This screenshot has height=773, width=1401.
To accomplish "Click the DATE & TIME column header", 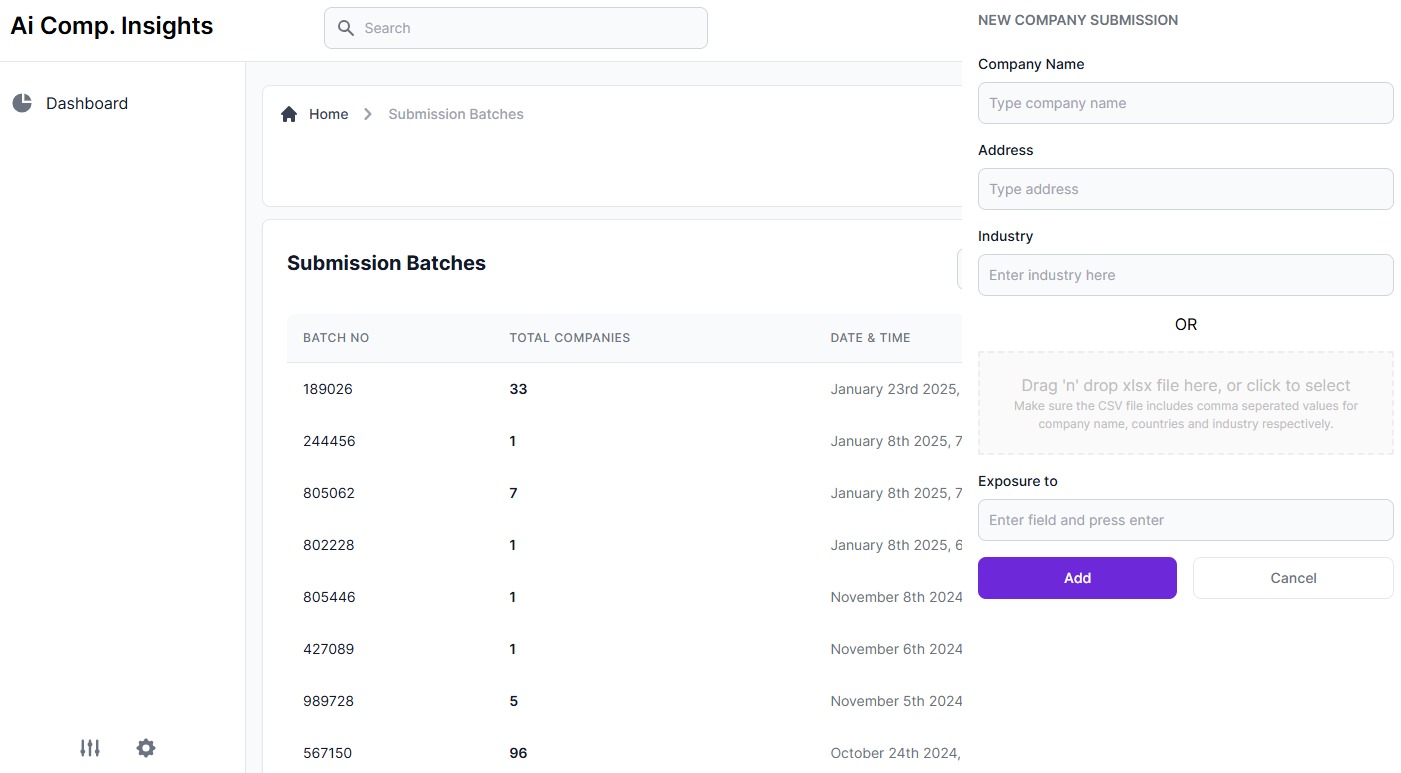I will tap(870, 338).
